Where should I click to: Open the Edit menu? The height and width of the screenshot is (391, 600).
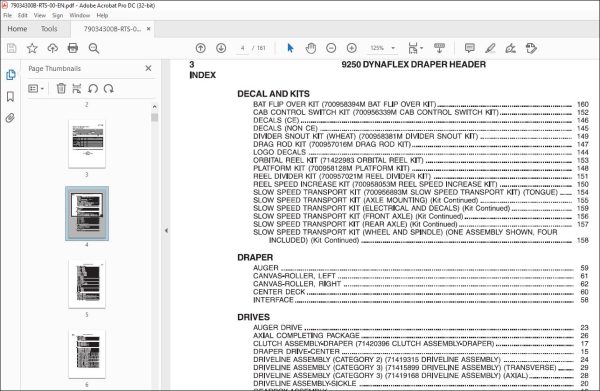pyautogui.click(x=23, y=15)
